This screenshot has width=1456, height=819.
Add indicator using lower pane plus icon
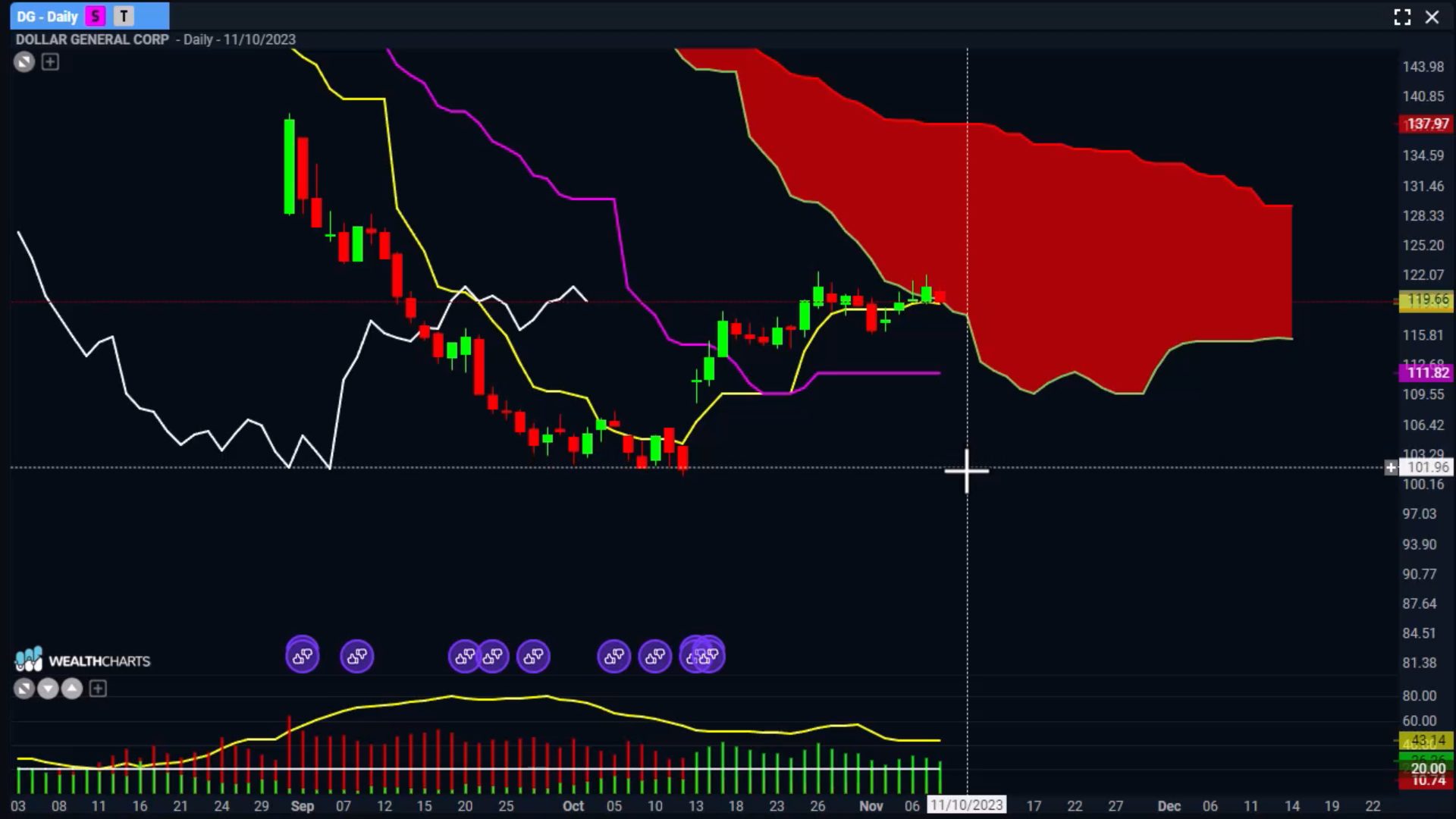(98, 689)
